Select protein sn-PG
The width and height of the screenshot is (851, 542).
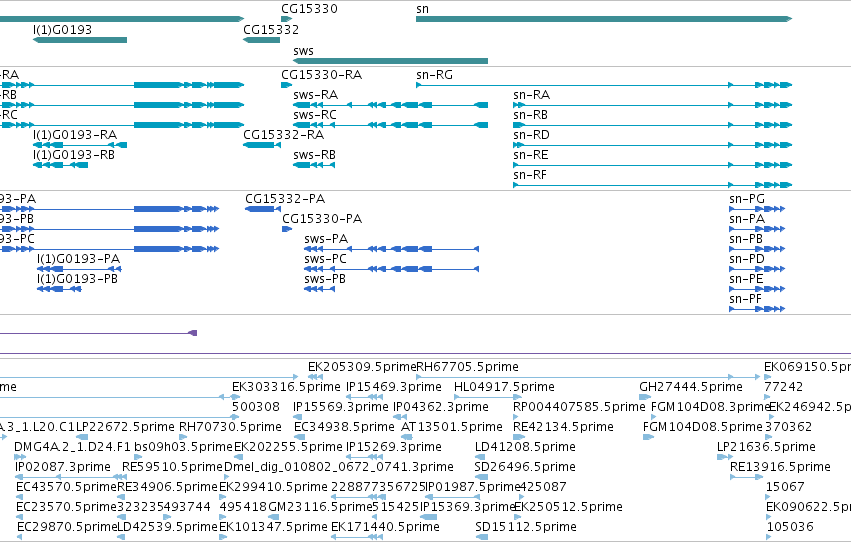click(757, 209)
